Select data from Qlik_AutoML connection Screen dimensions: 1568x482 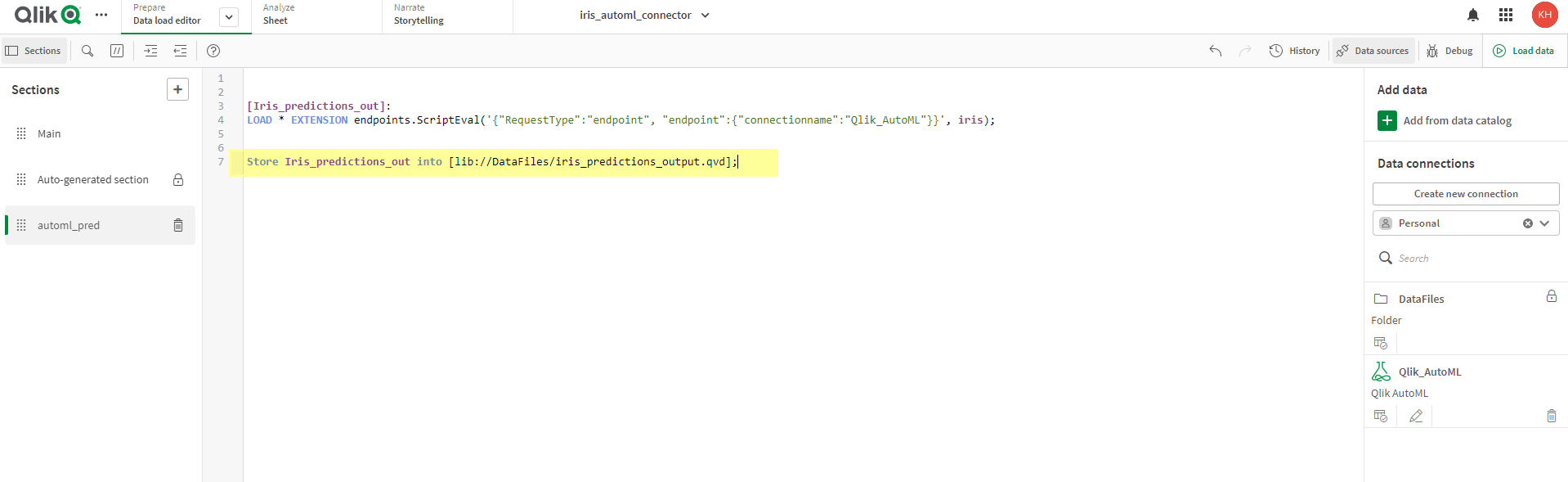tap(1381, 416)
